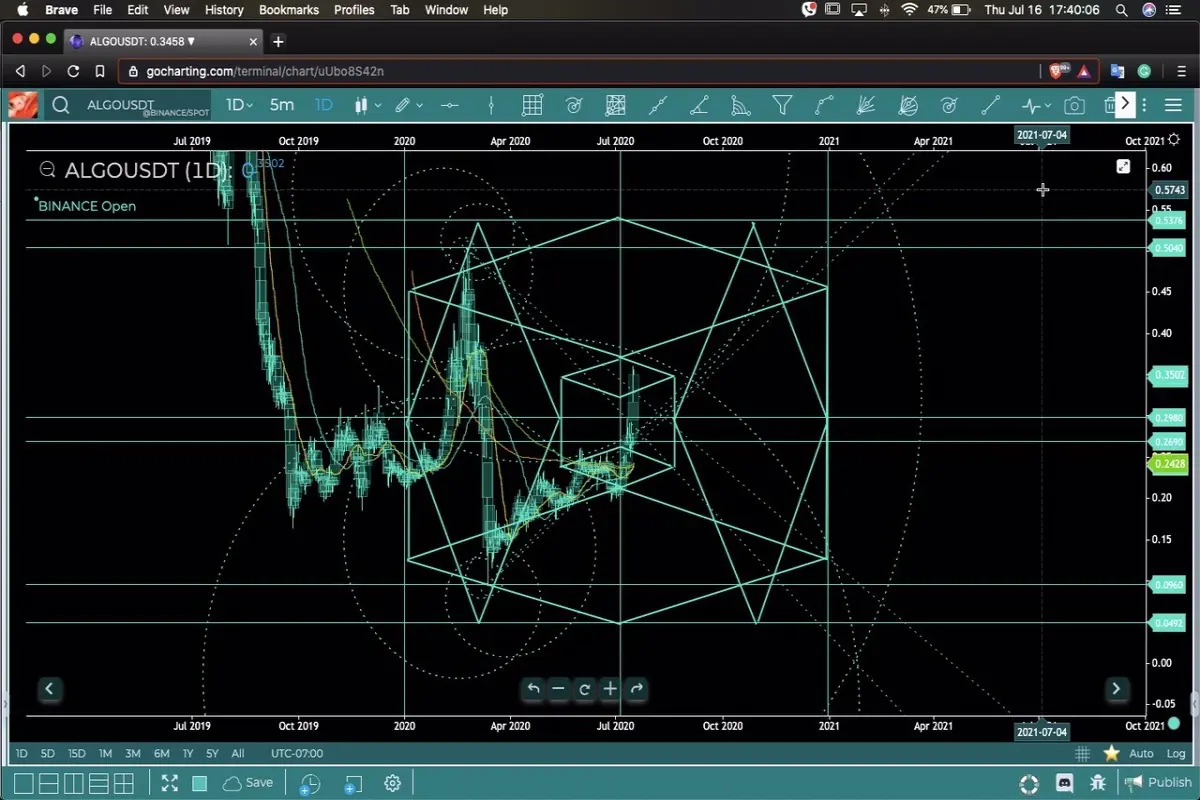Select the highlighted 1D timeframe

pos(323,105)
